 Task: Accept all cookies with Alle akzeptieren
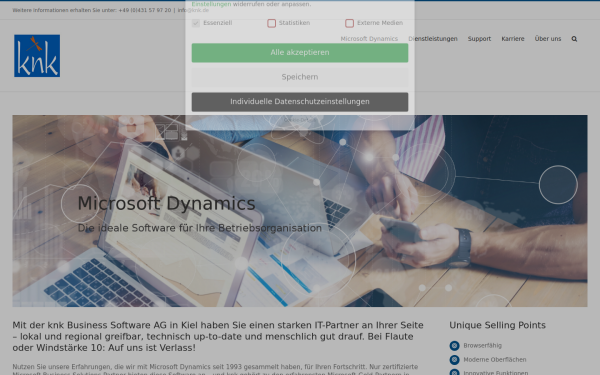pyautogui.click(x=300, y=53)
